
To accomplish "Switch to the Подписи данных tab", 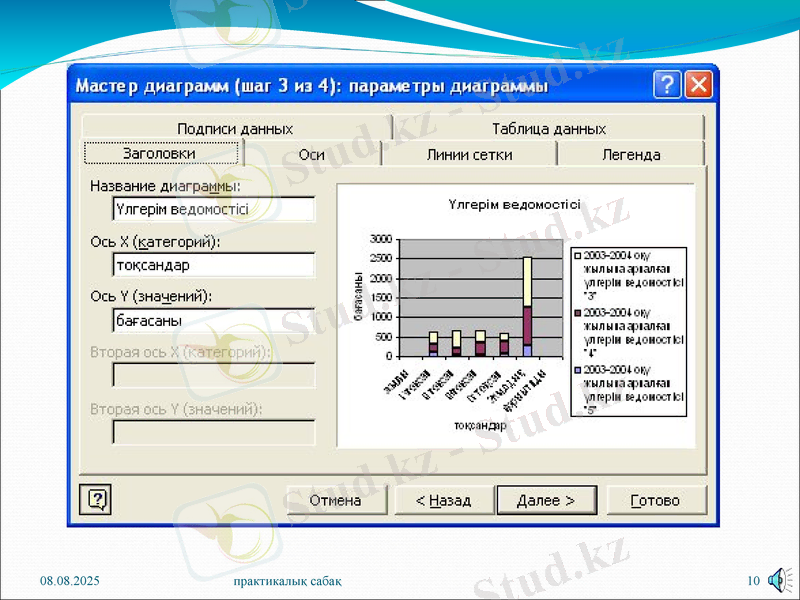I will click(237, 126).
